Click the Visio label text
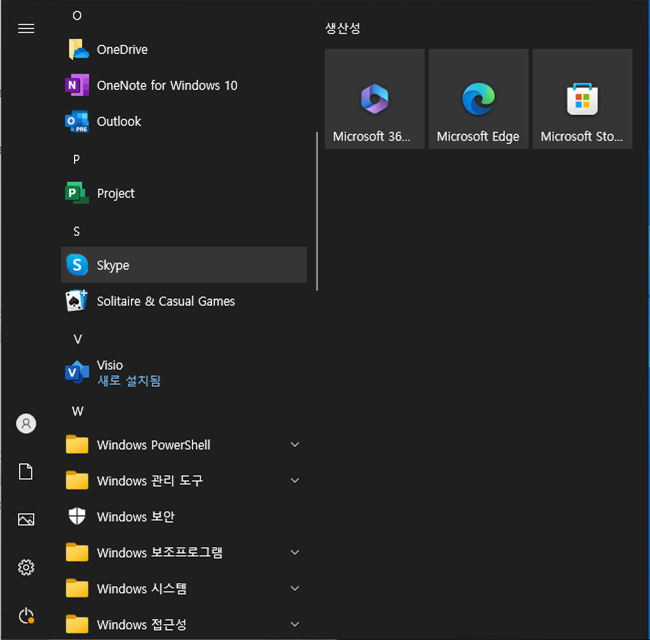The height and width of the screenshot is (640, 650). pos(110,365)
